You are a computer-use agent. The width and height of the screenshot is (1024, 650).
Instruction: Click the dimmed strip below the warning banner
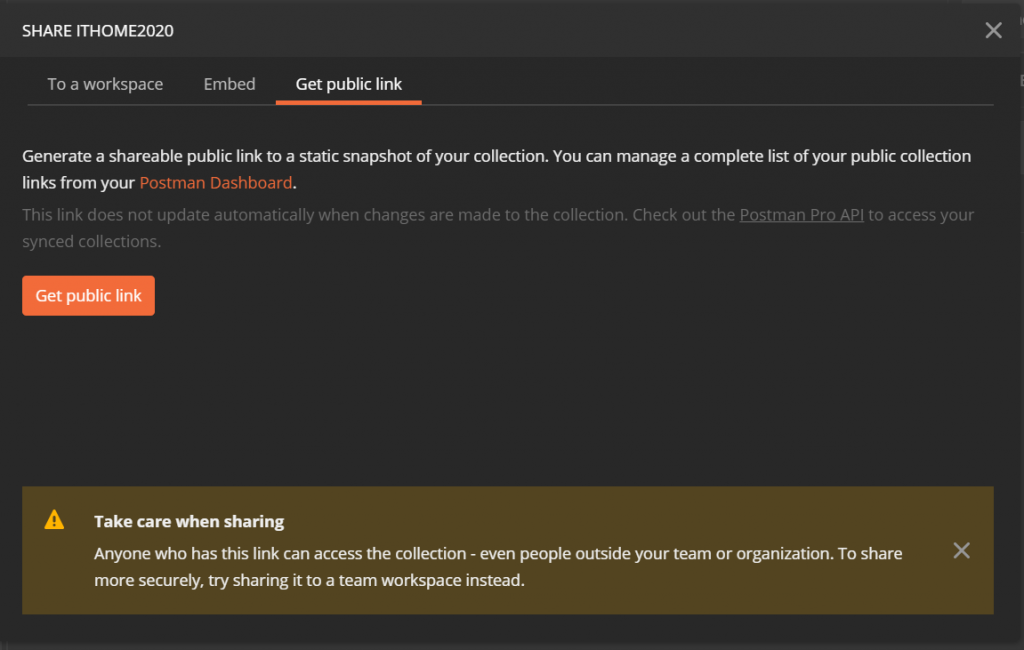click(x=500, y=630)
